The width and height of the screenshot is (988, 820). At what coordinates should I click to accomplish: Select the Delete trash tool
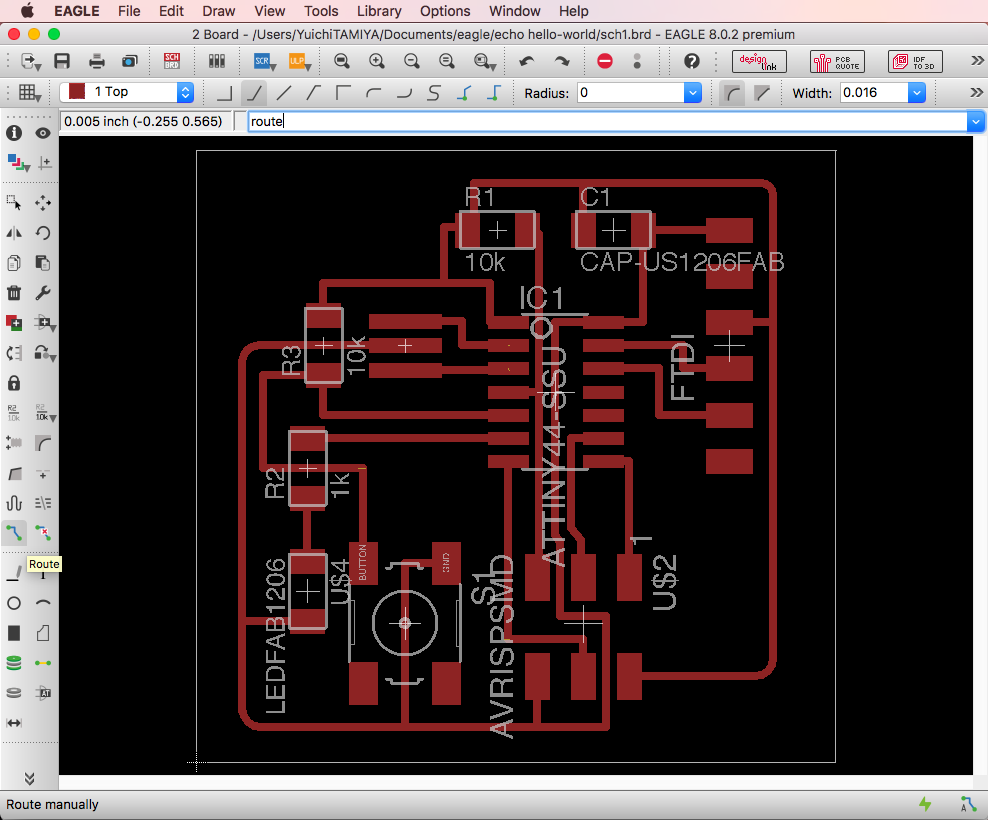(14, 293)
